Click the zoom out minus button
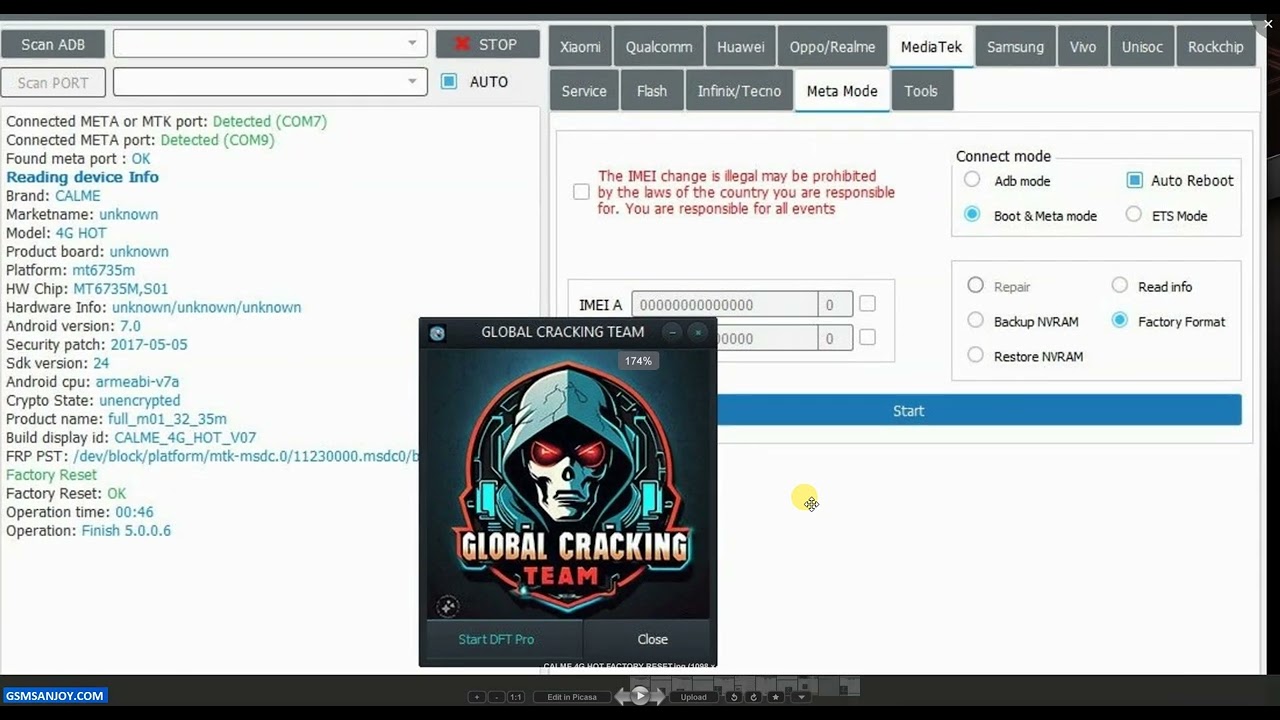This screenshot has width=1280, height=720. (x=496, y=697)
